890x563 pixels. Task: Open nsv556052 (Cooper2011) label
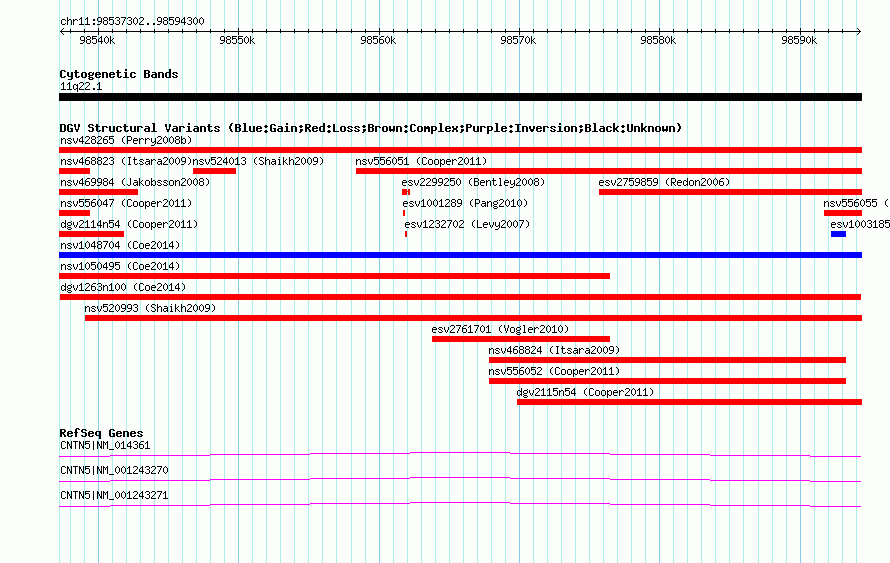[x=554, y=371]
